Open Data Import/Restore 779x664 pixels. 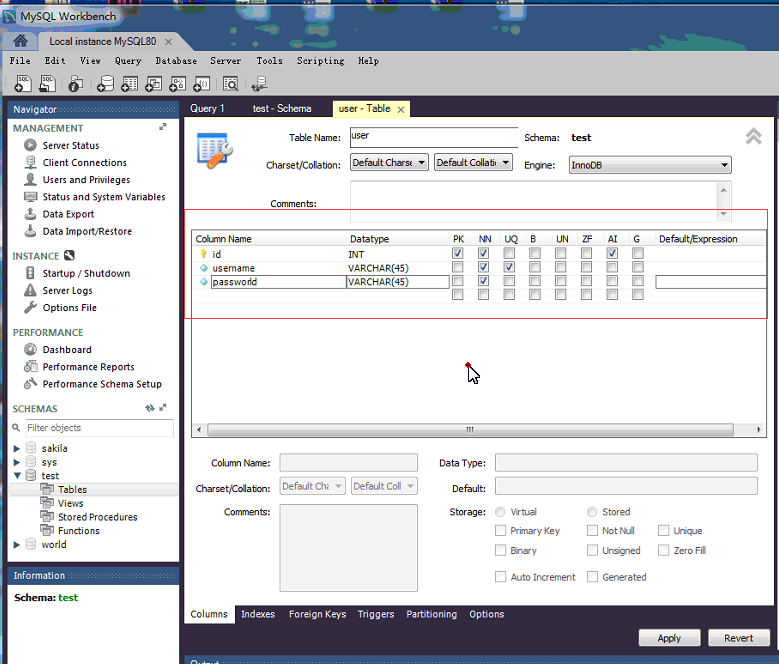pos(87,231)
